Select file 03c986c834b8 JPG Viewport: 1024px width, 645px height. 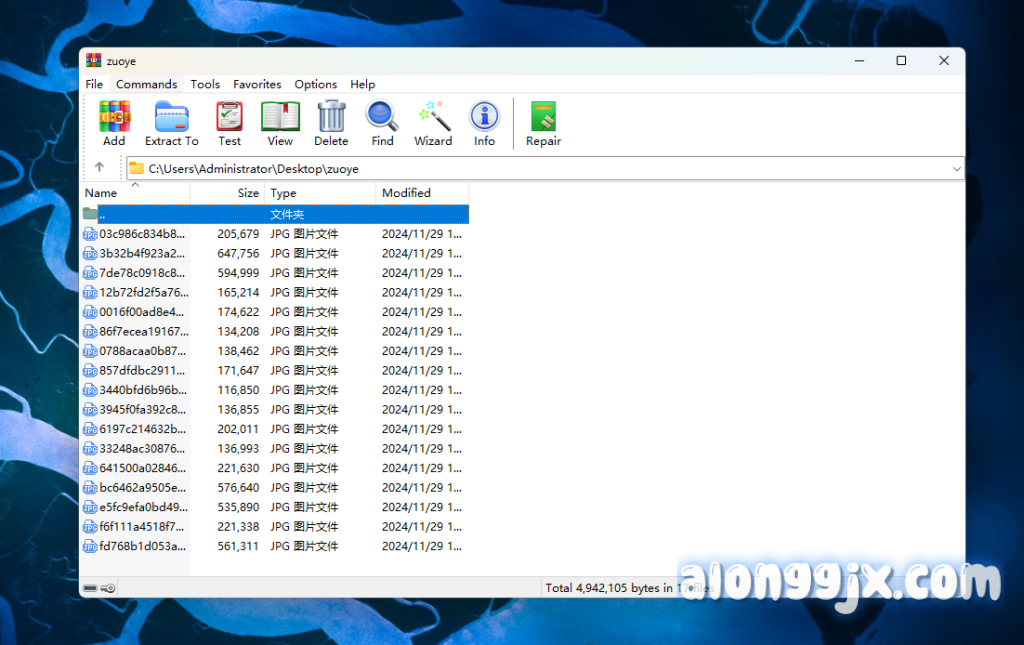(x=141, y=234)
